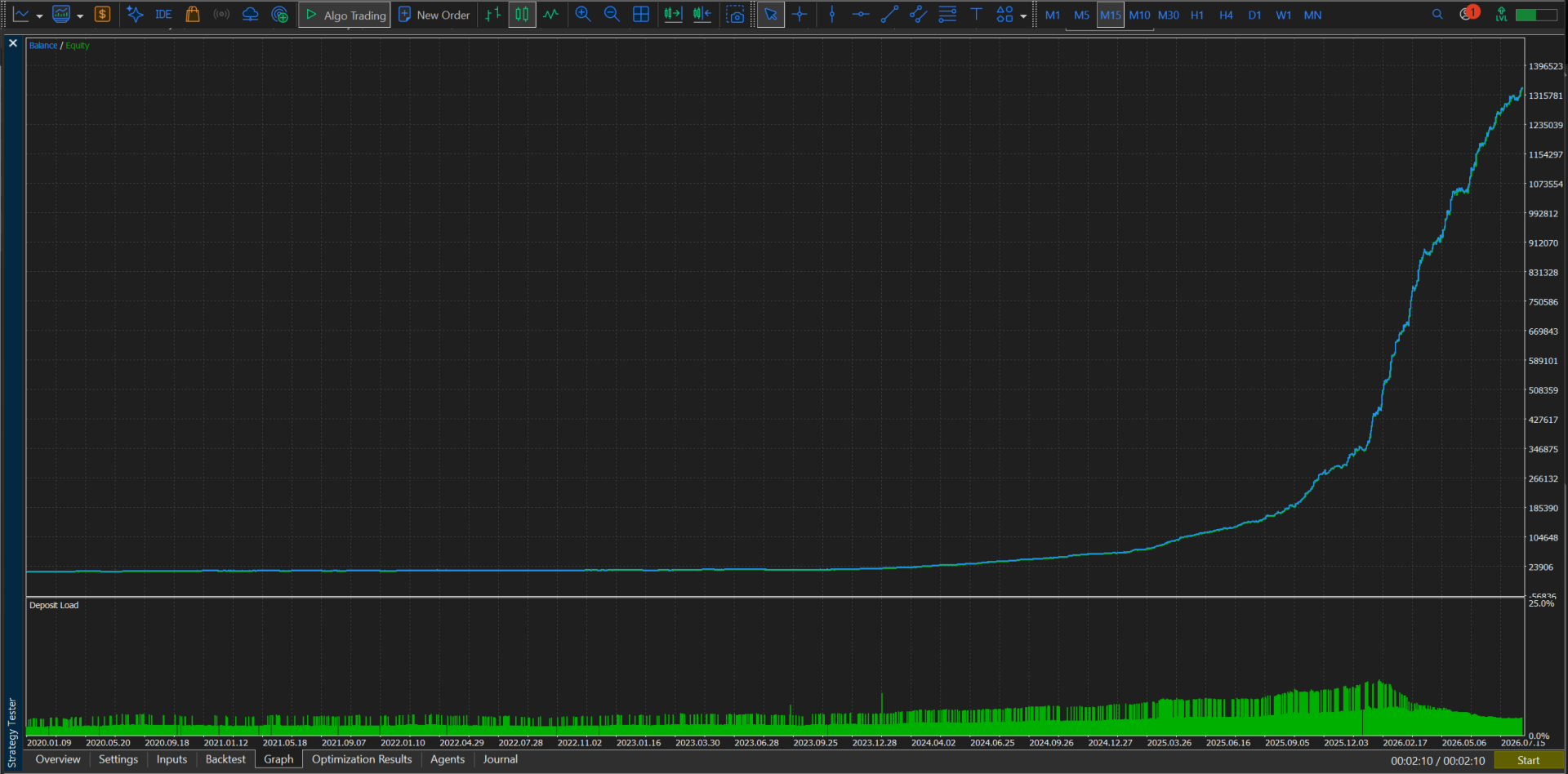Screen dimensions: 1568x774
Task: Expand the new chart dropdown arrow
Action: (x=39, y=16)
